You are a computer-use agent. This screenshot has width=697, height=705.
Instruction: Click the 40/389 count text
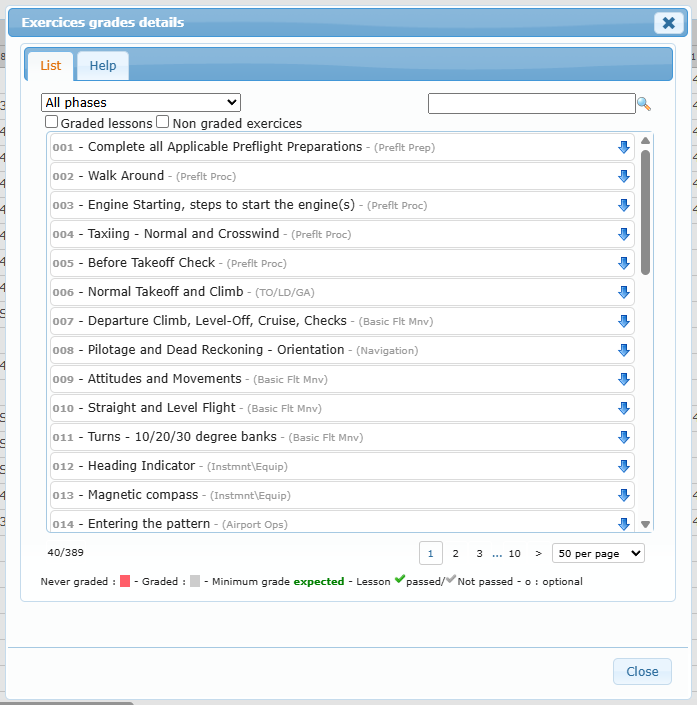click(x=66, y=553)
